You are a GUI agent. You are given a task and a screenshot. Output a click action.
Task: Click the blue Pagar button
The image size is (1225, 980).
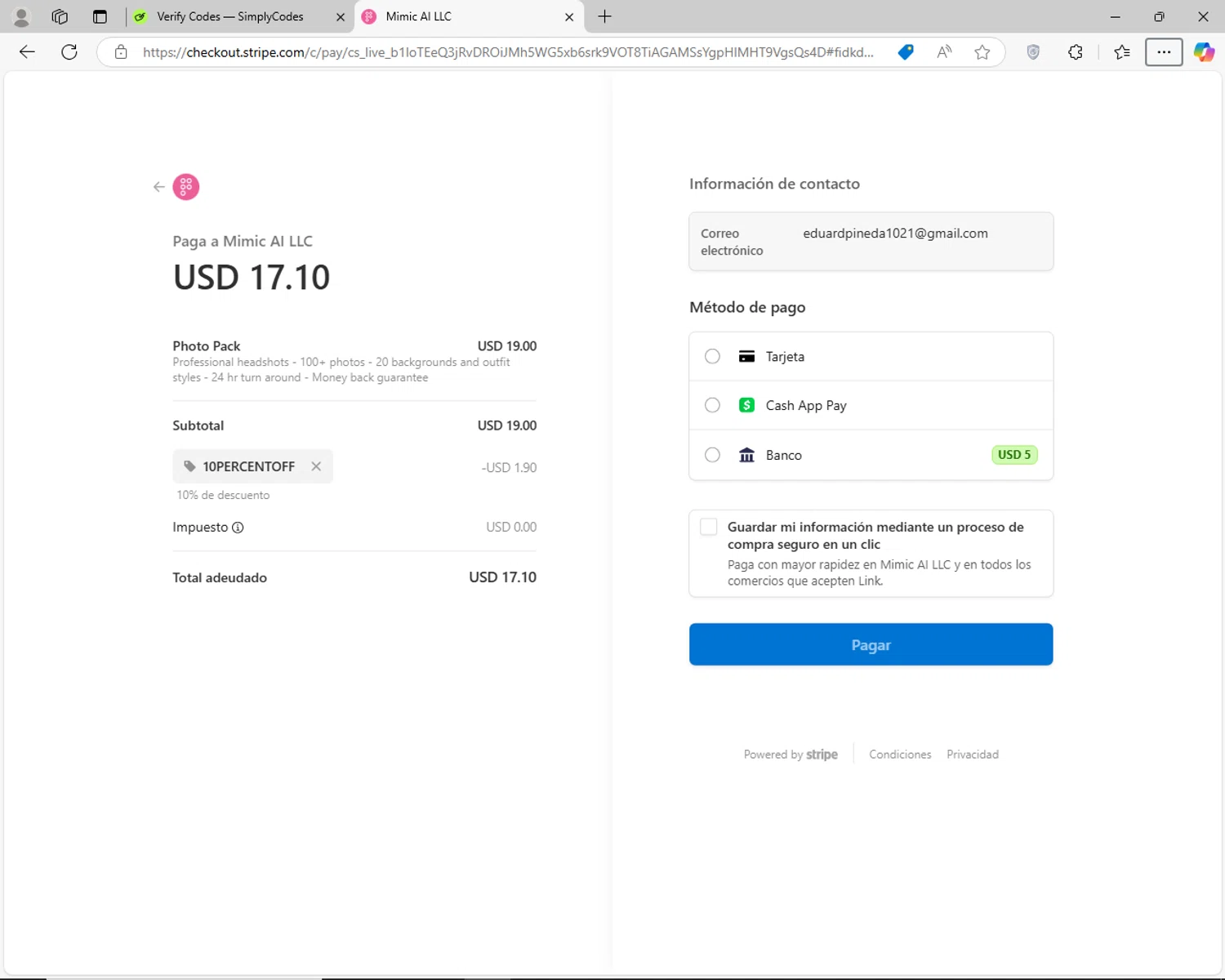(x=871, y=644)
